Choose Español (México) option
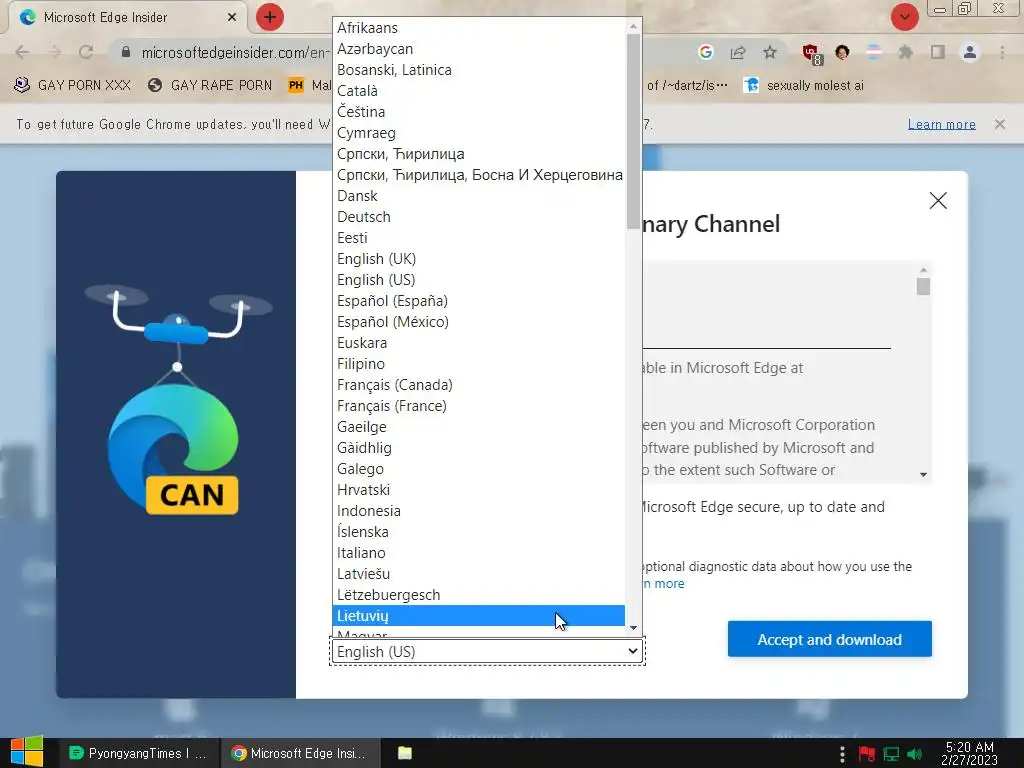Viewport: 1024px width, 768px height. (x=479, y=322)
